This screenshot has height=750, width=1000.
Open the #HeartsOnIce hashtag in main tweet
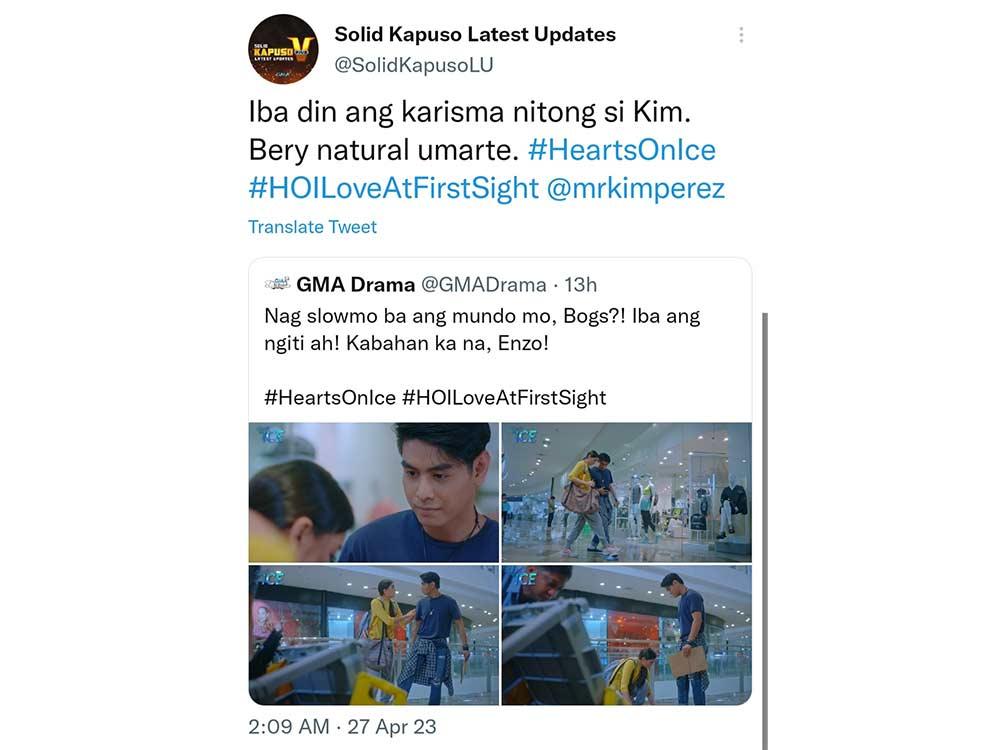[x=621, y=150]
